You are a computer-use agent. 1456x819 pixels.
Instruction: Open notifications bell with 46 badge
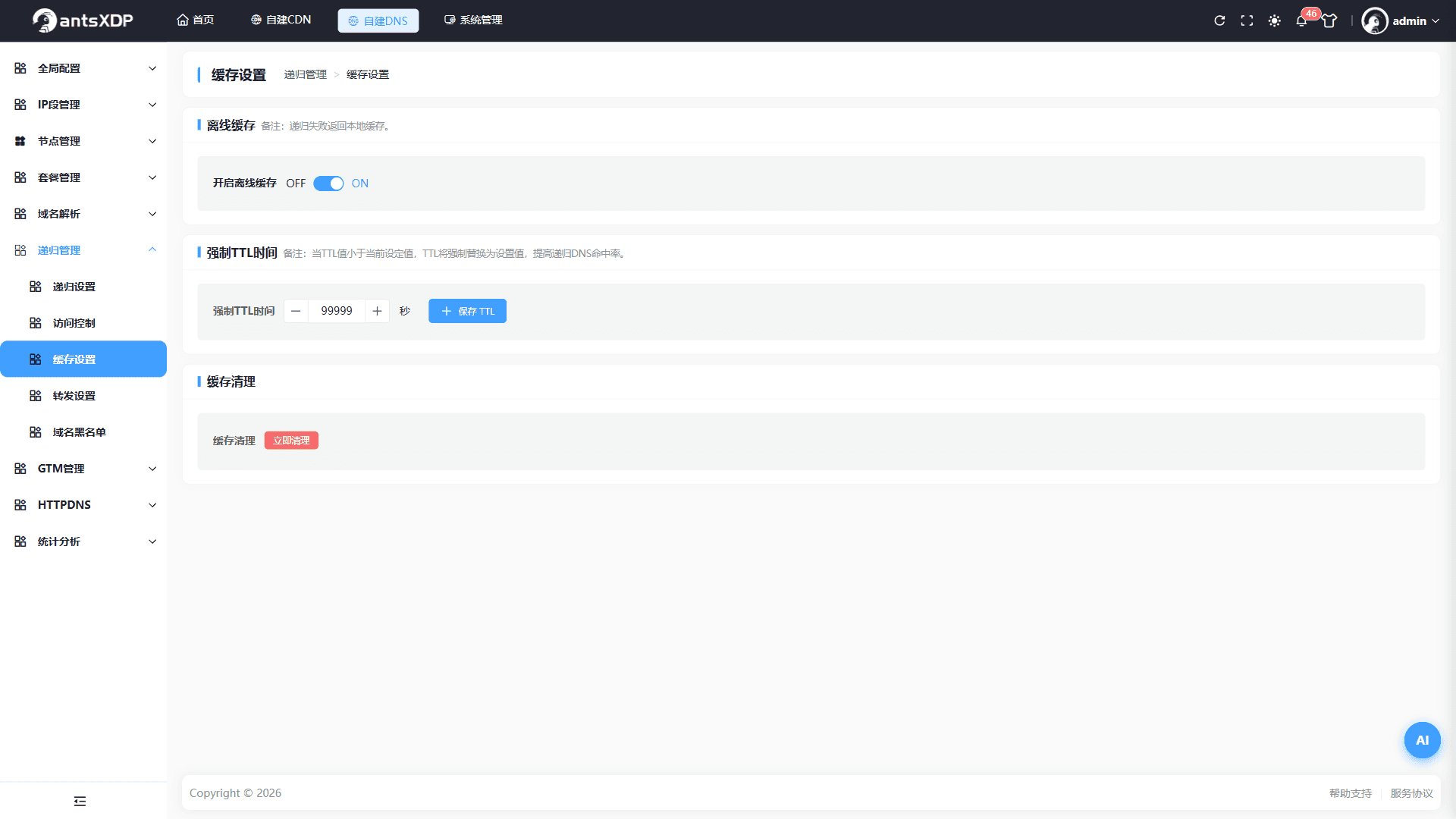(1301, 20)
